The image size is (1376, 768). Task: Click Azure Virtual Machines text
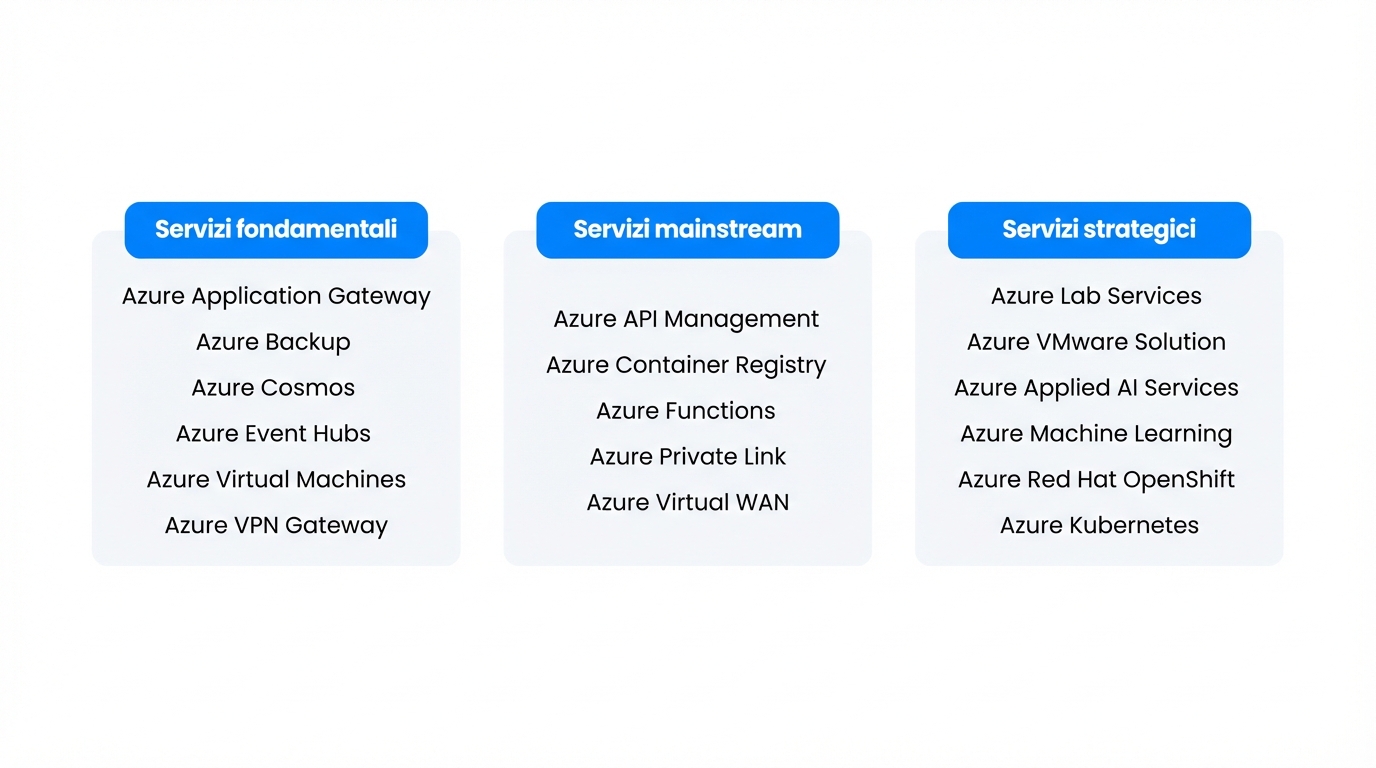[x=276, y=480]
